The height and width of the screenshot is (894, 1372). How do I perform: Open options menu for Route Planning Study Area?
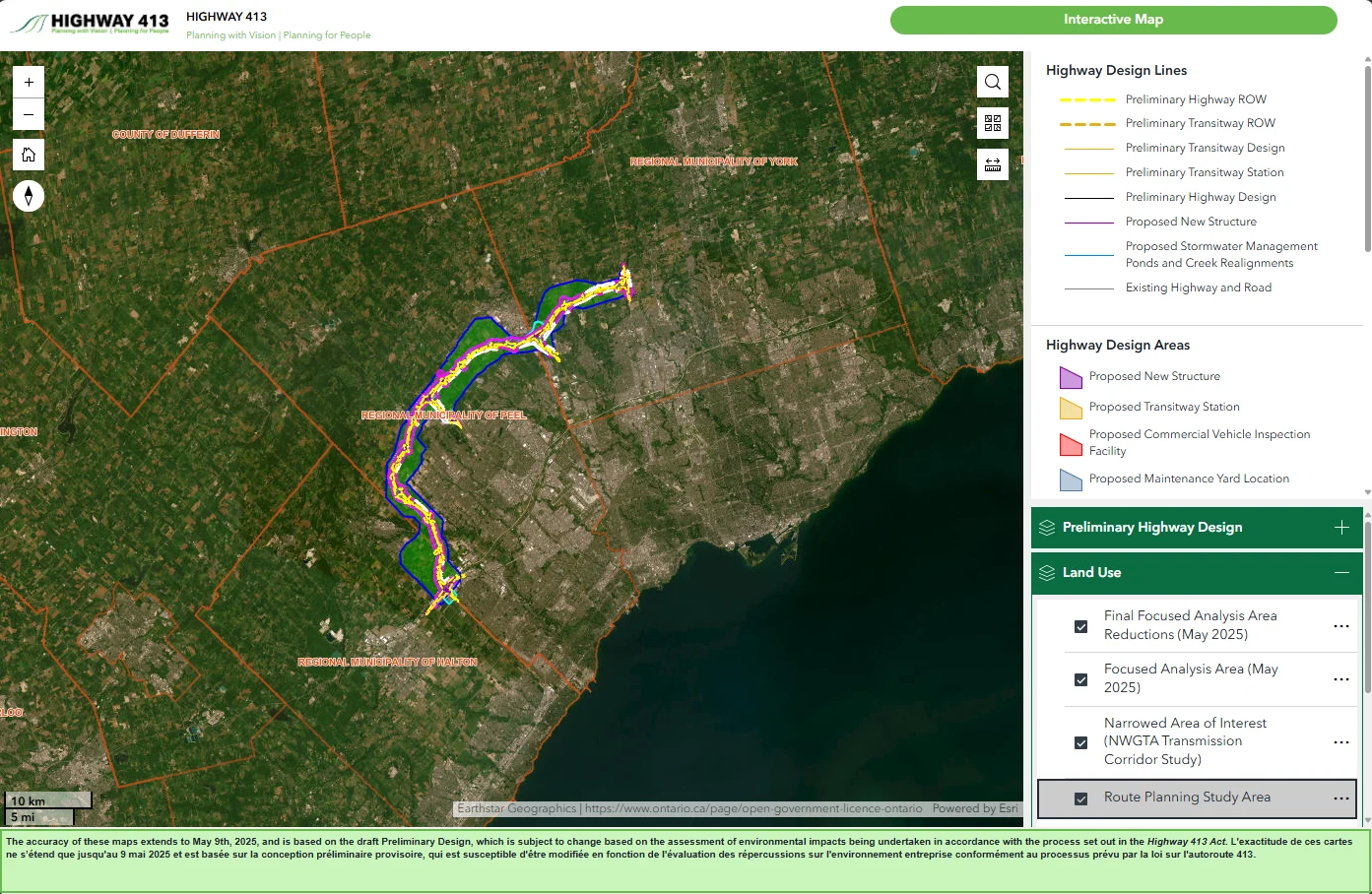click(1340, 798)
